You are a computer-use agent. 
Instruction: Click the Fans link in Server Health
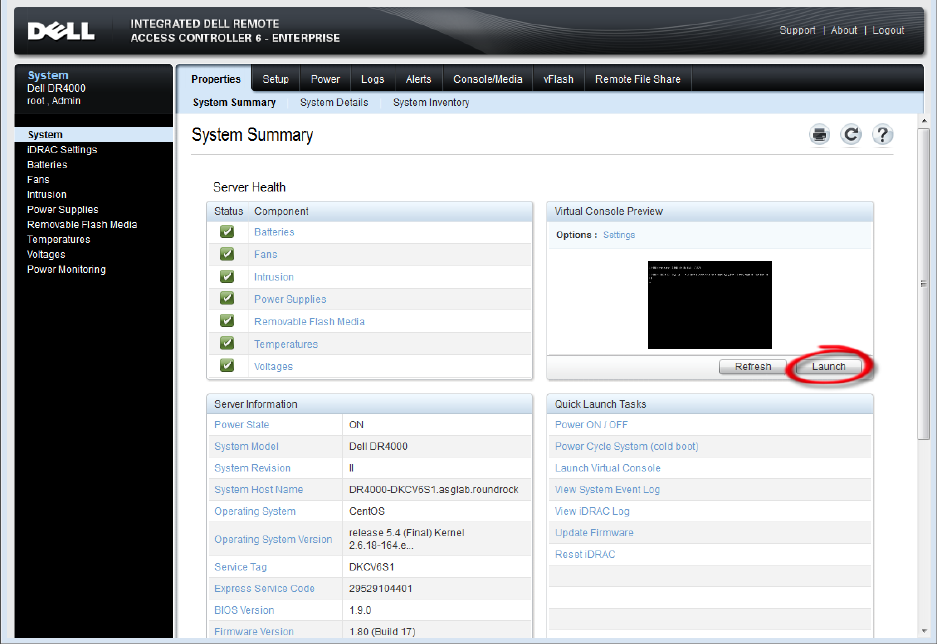coord(265,254)
